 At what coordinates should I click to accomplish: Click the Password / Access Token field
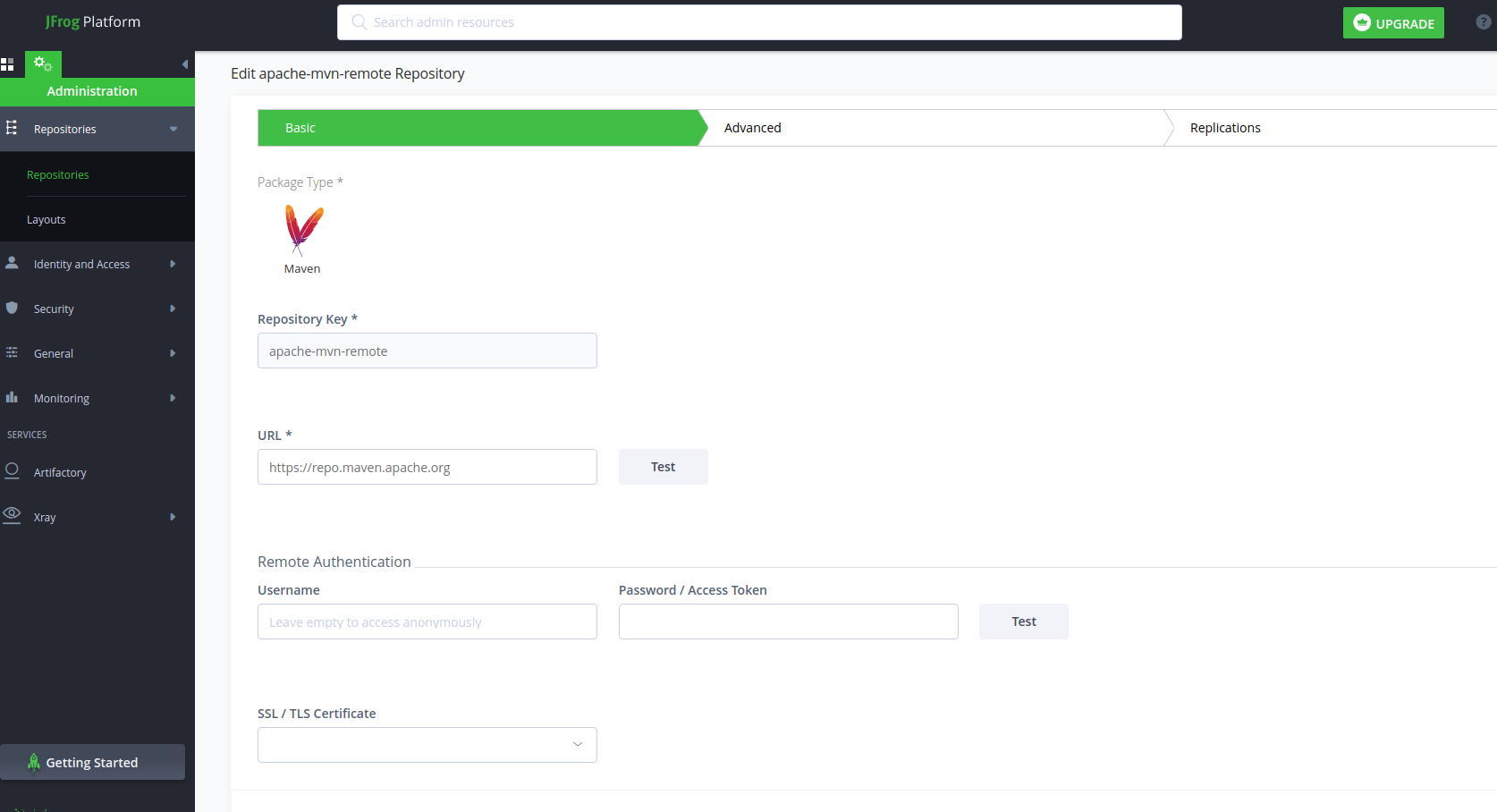tap(789, 622)
